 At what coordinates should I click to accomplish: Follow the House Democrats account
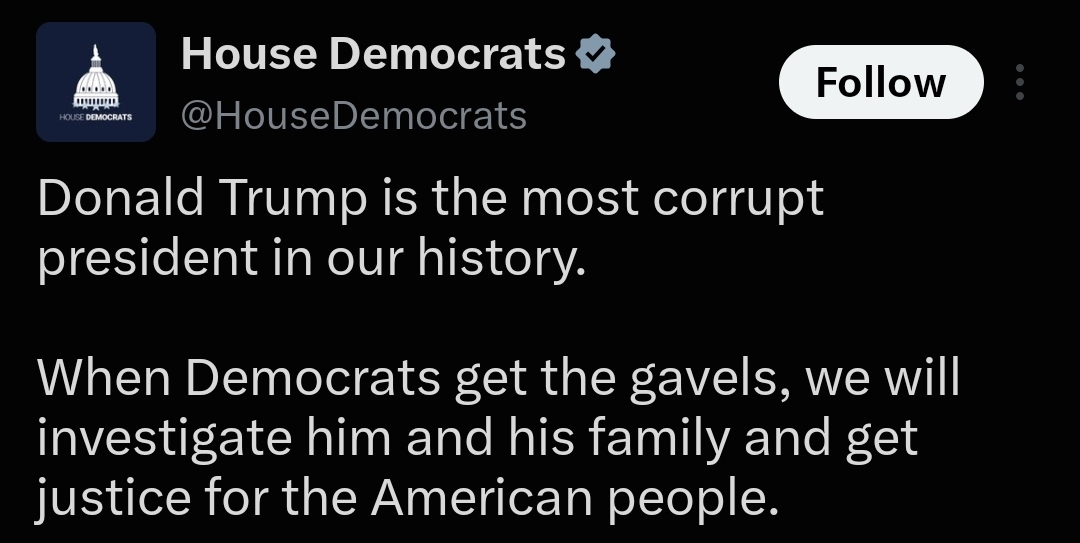(x=881, y=82)
